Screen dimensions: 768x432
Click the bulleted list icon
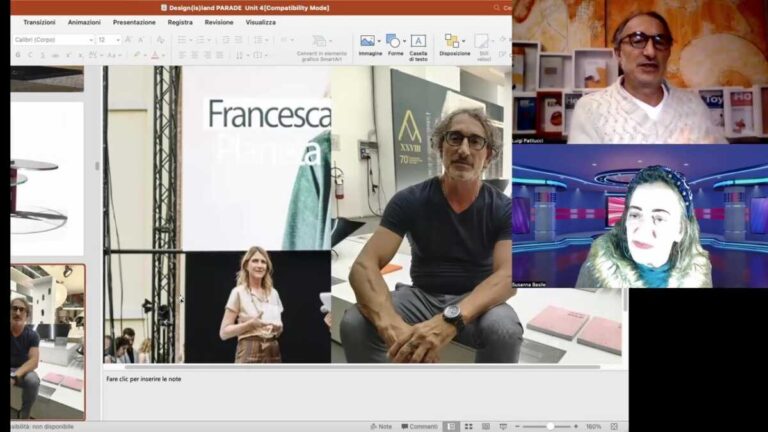pos(182,40)
